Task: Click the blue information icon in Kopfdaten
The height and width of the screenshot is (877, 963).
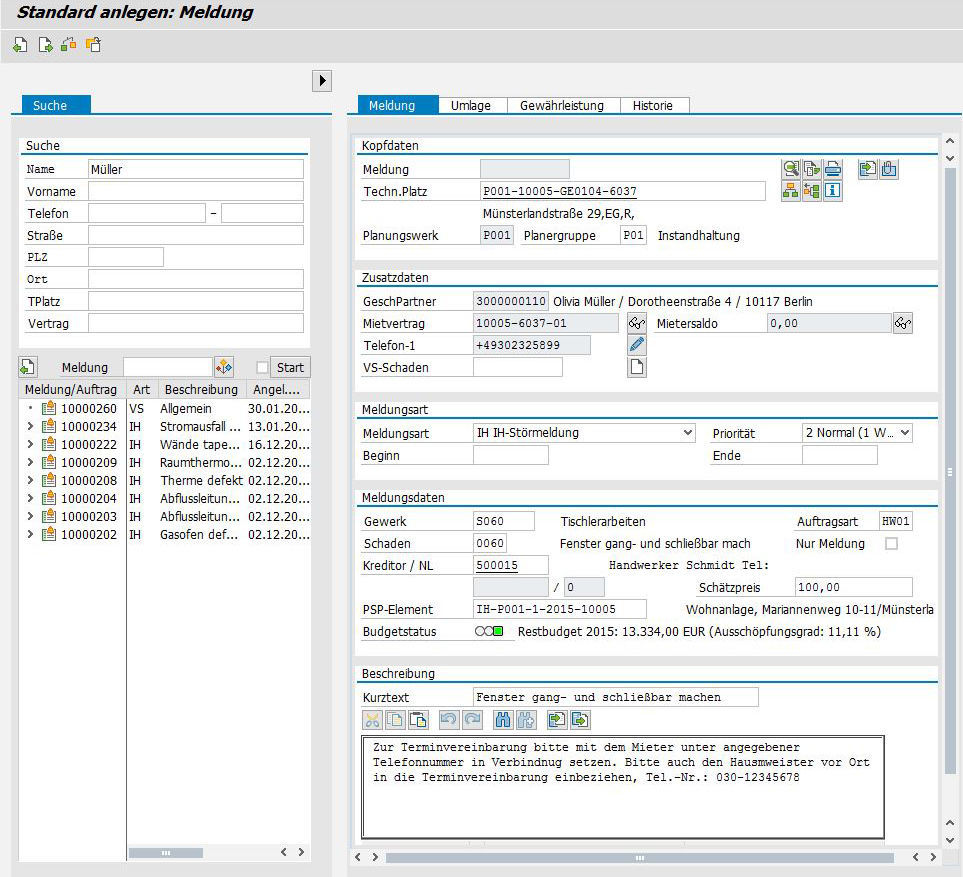Action: [833, 191]
